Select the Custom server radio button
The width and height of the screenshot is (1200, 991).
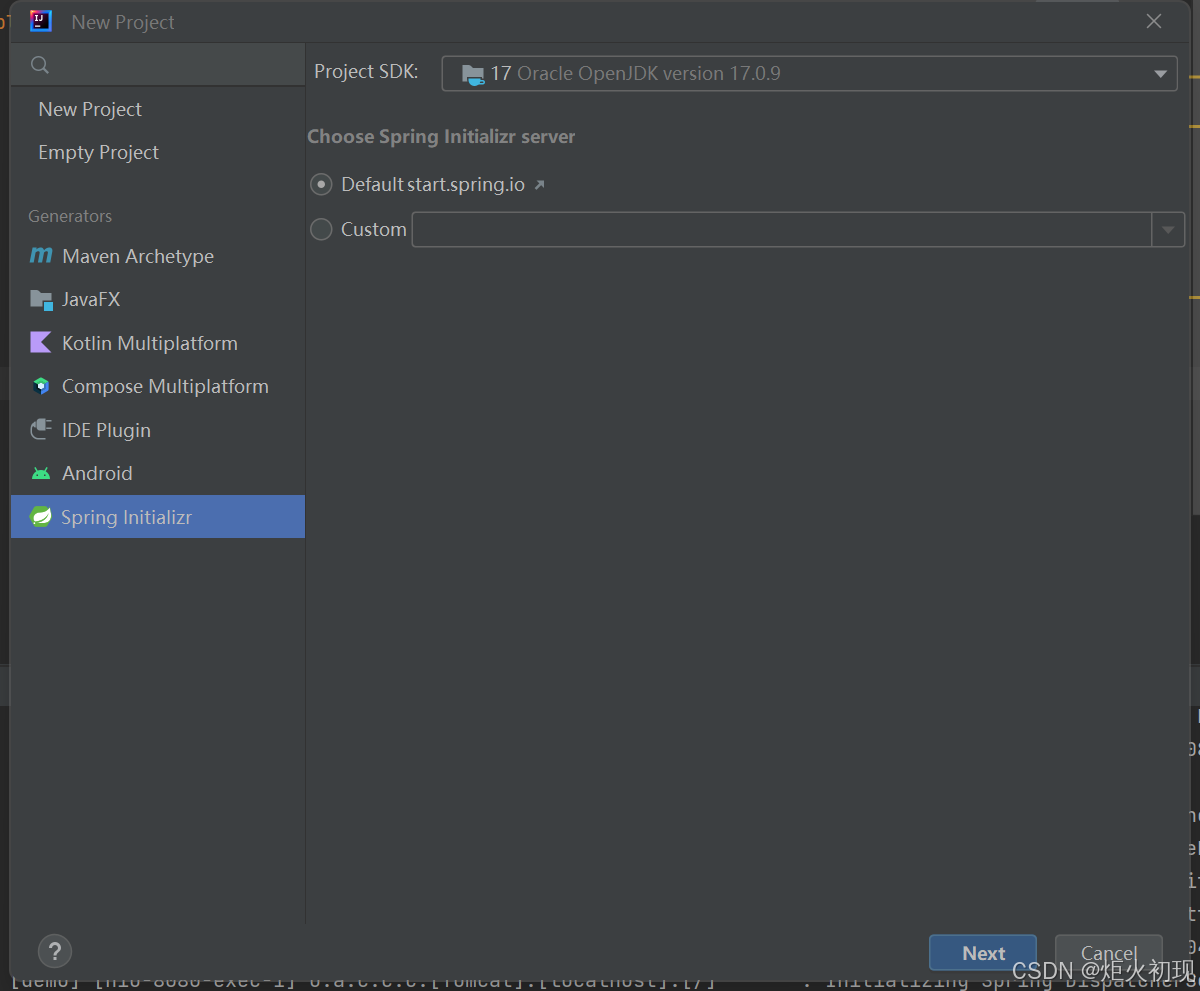pos(321,230)
